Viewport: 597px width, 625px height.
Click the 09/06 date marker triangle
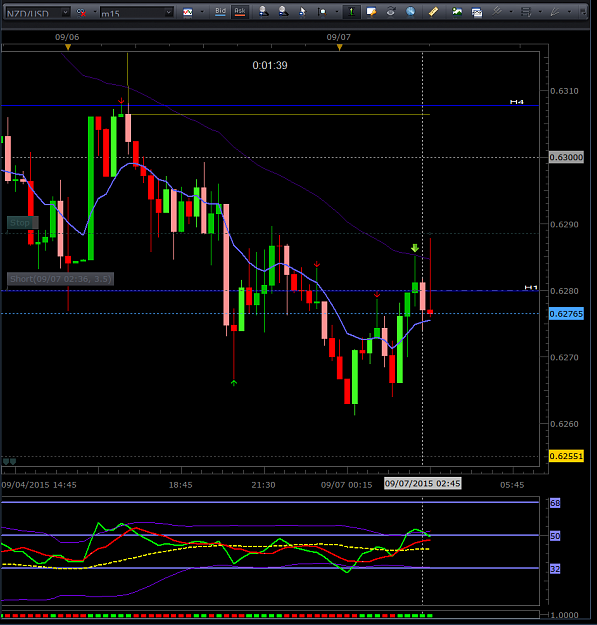tap(68, 47)
